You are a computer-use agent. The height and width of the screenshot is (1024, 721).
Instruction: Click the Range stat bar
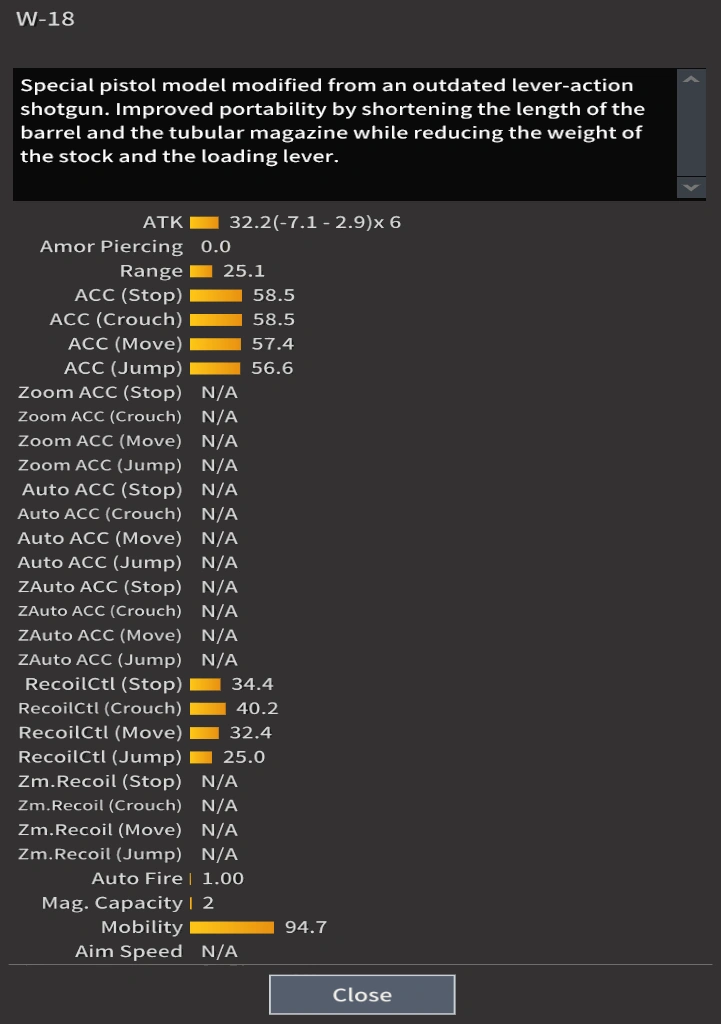click(201, 271)
